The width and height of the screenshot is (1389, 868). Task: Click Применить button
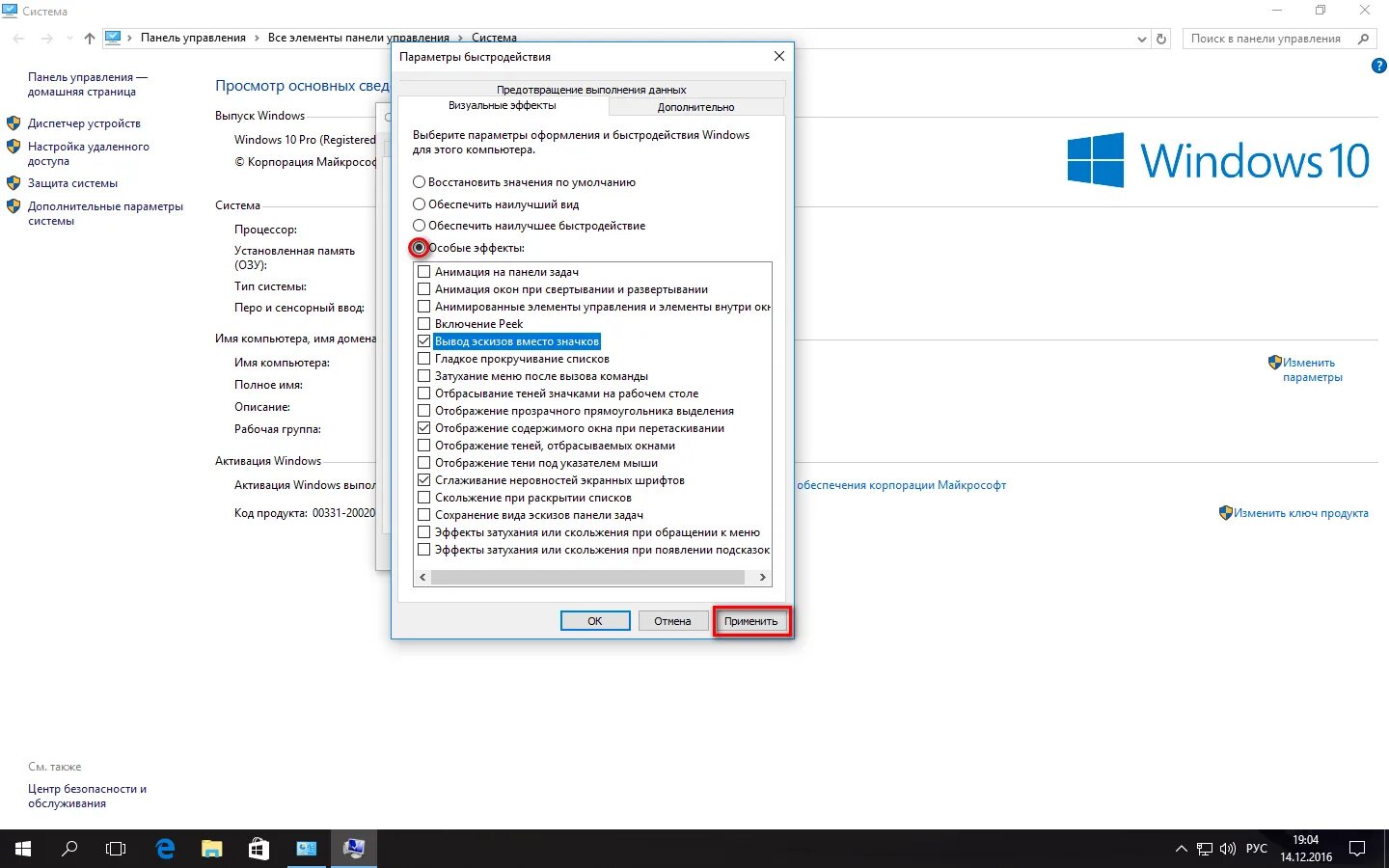750,621
